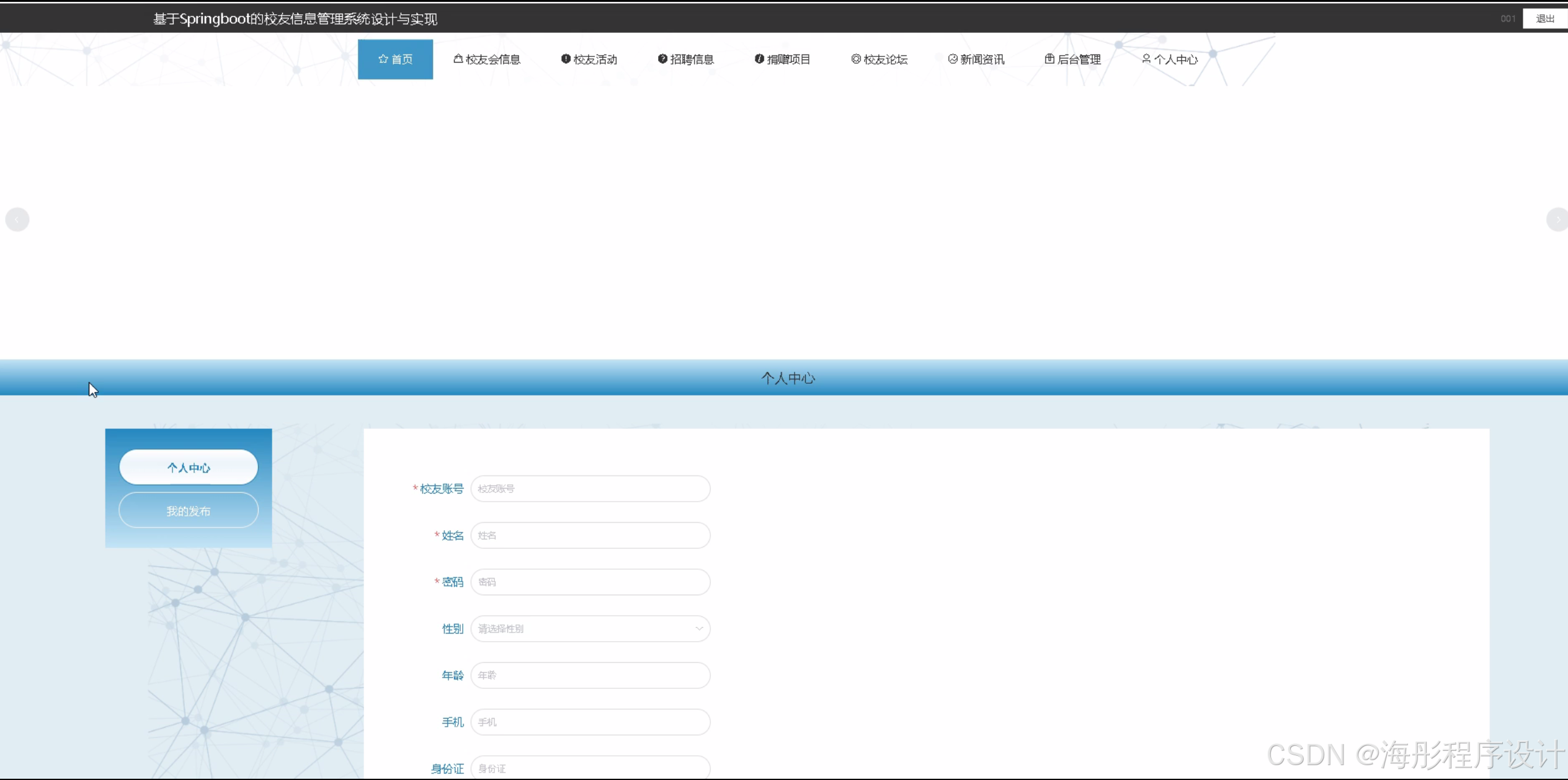Click the star icon on 首页 tab
This screenshot has height=780, width=1568.
(x=383, y=59)
